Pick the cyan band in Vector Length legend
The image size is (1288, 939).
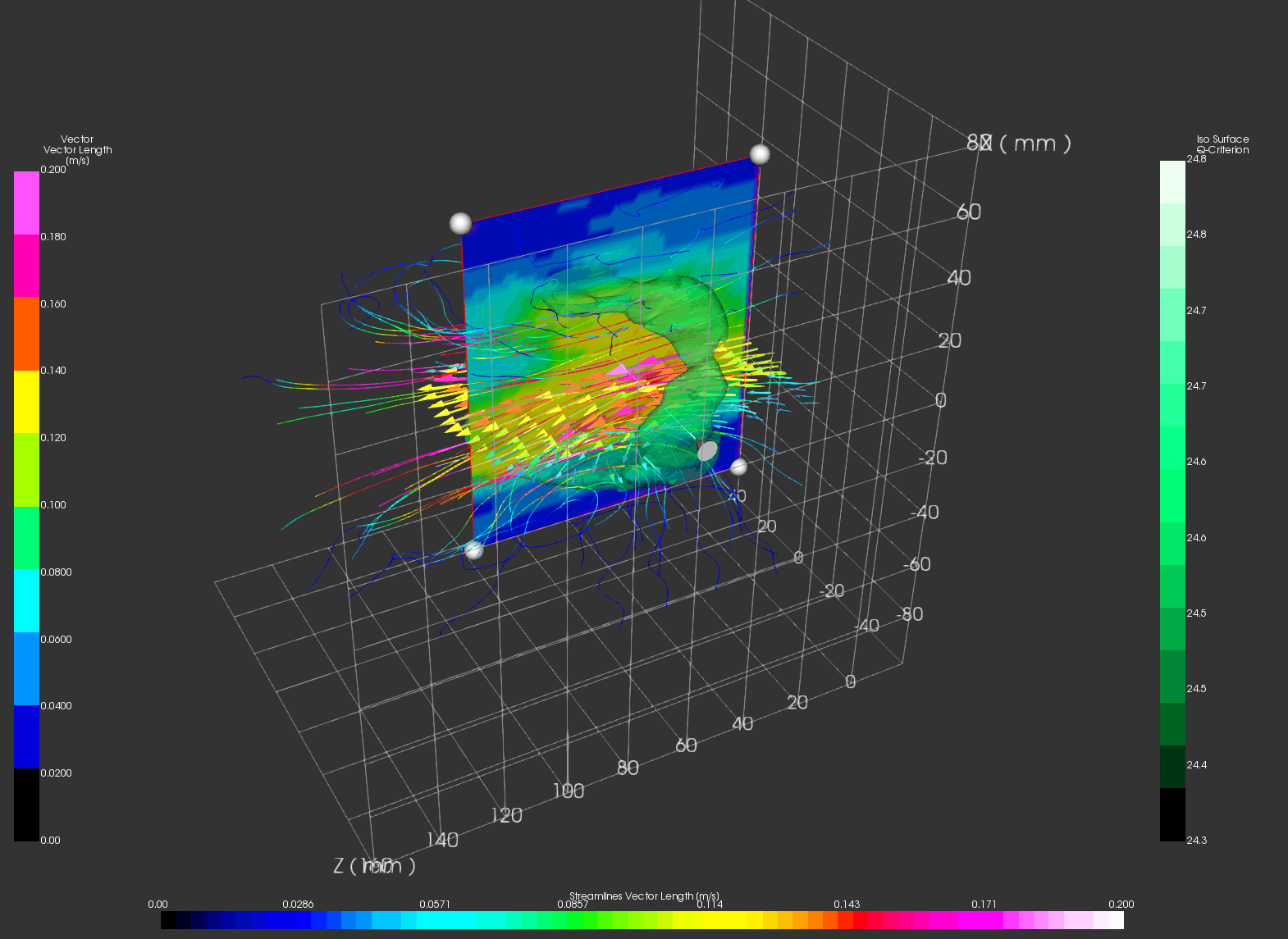(26, 599)
